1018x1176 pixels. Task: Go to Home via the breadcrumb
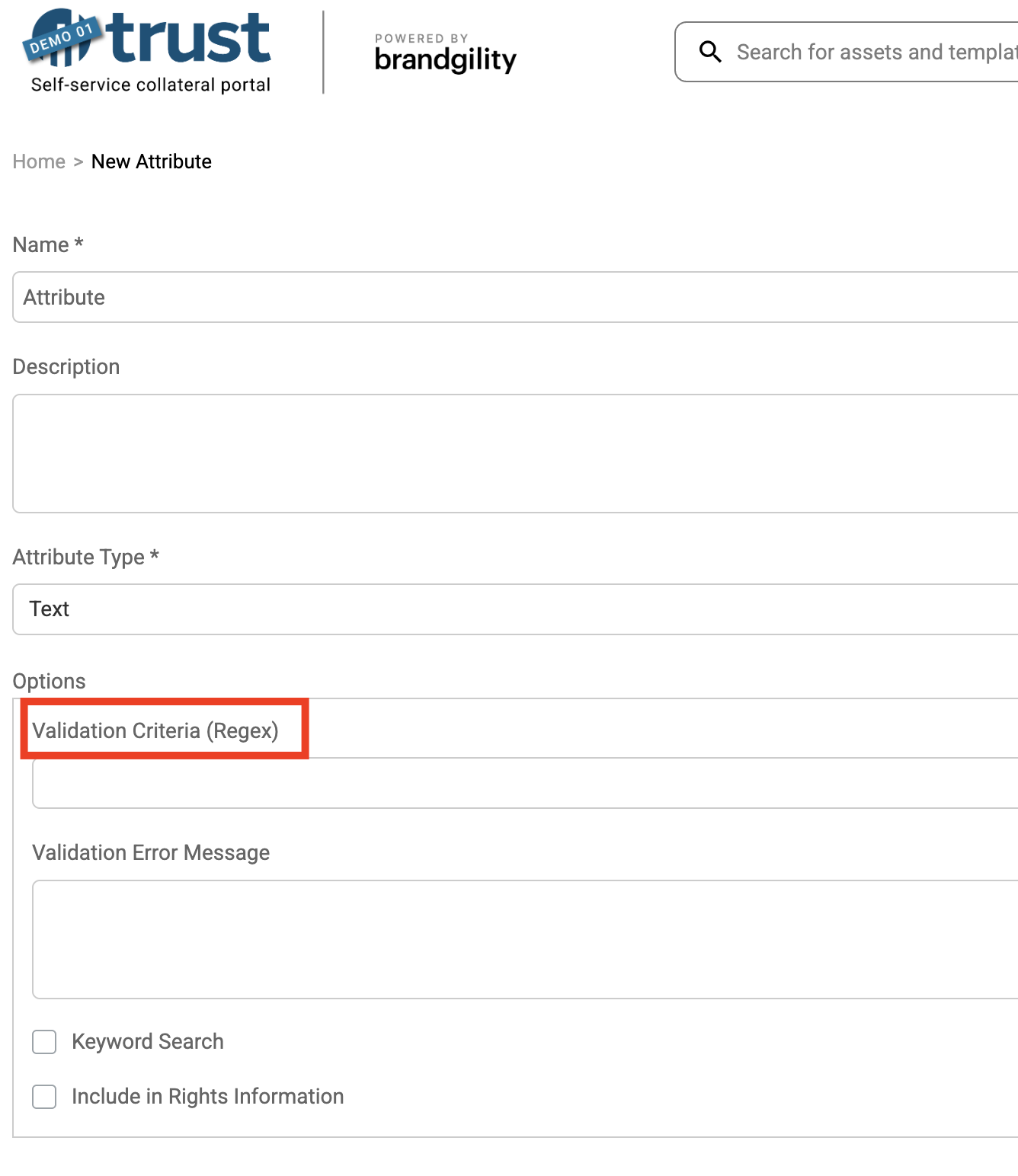tap(39, 161)
